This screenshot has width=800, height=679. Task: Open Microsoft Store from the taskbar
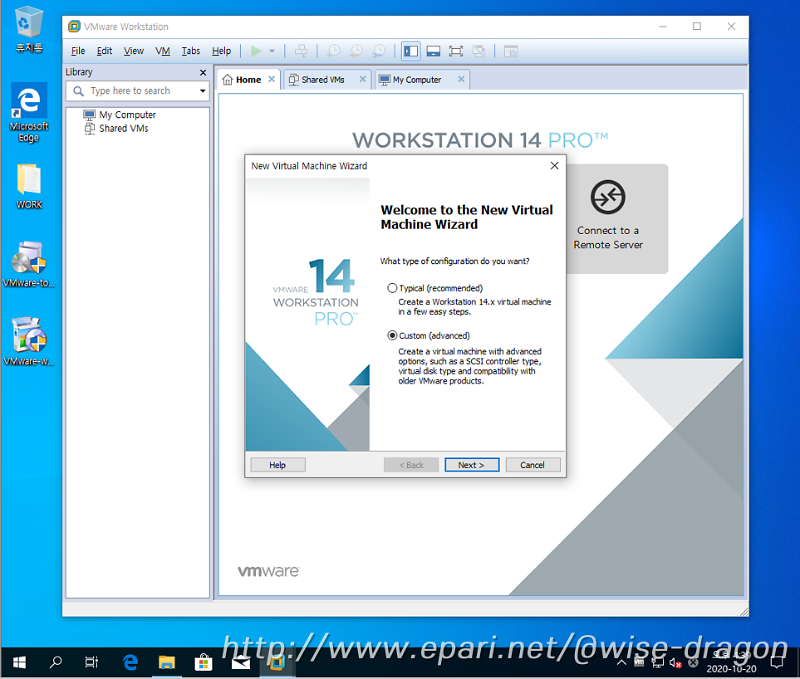click(x=203, y=662)
